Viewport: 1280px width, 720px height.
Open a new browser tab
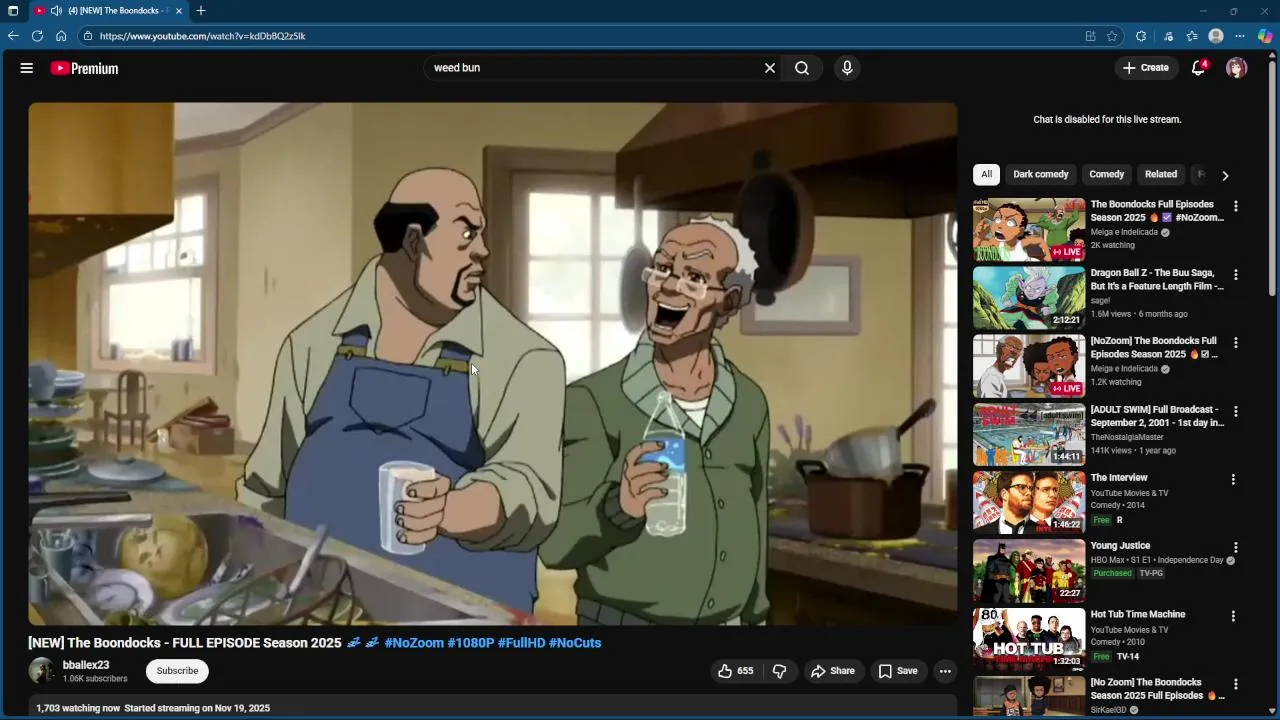(201, 11)
